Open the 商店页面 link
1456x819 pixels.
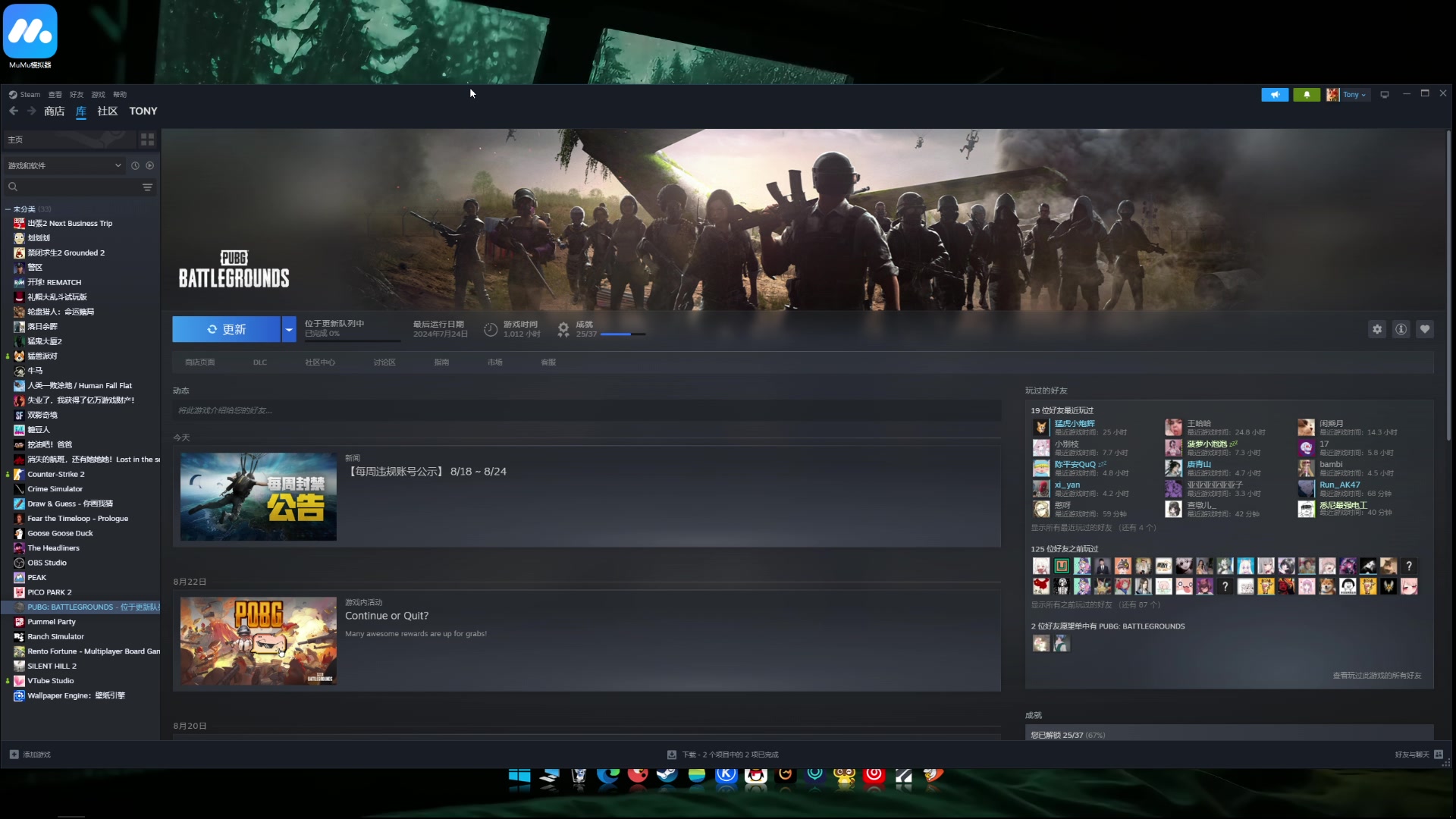pyautogui.click(x=200, y=362)
